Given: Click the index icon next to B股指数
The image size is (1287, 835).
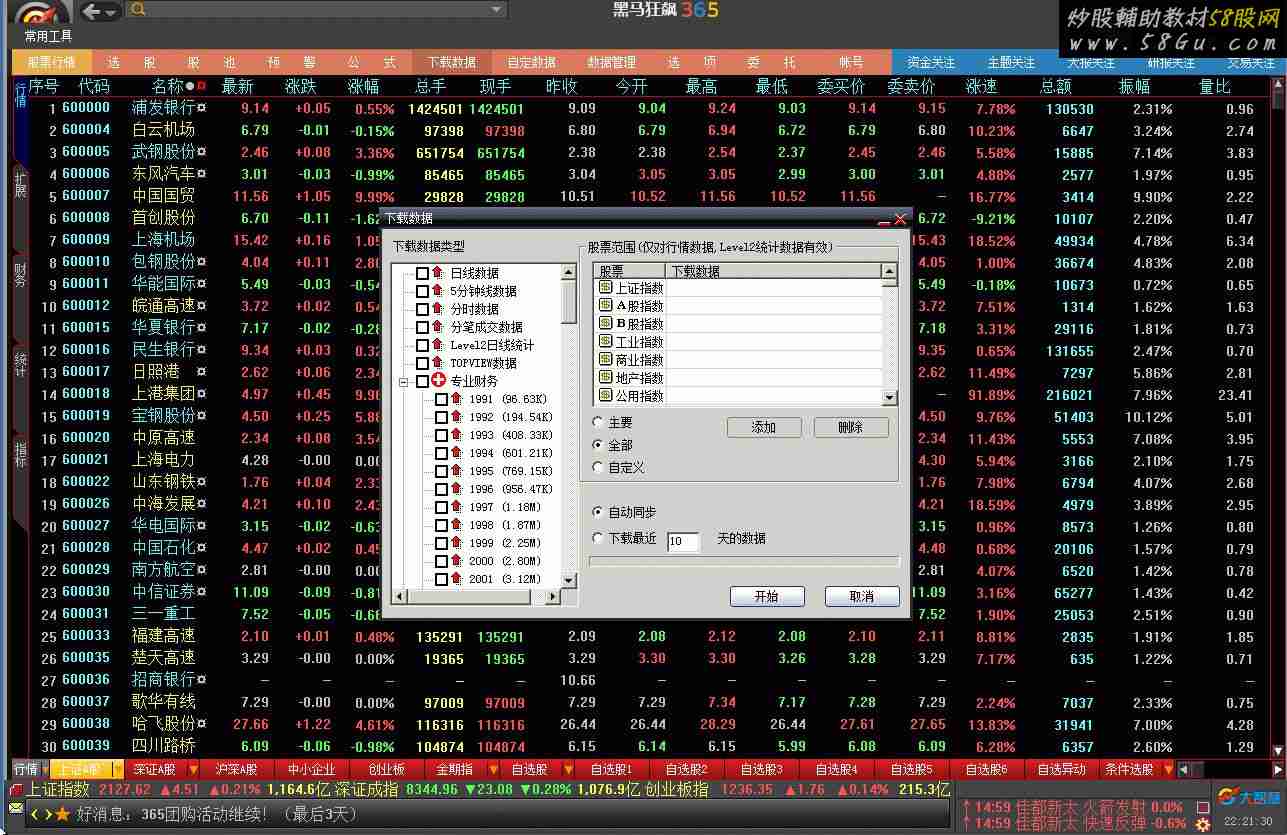Looking at the screenshot, I should pos(605,324).
